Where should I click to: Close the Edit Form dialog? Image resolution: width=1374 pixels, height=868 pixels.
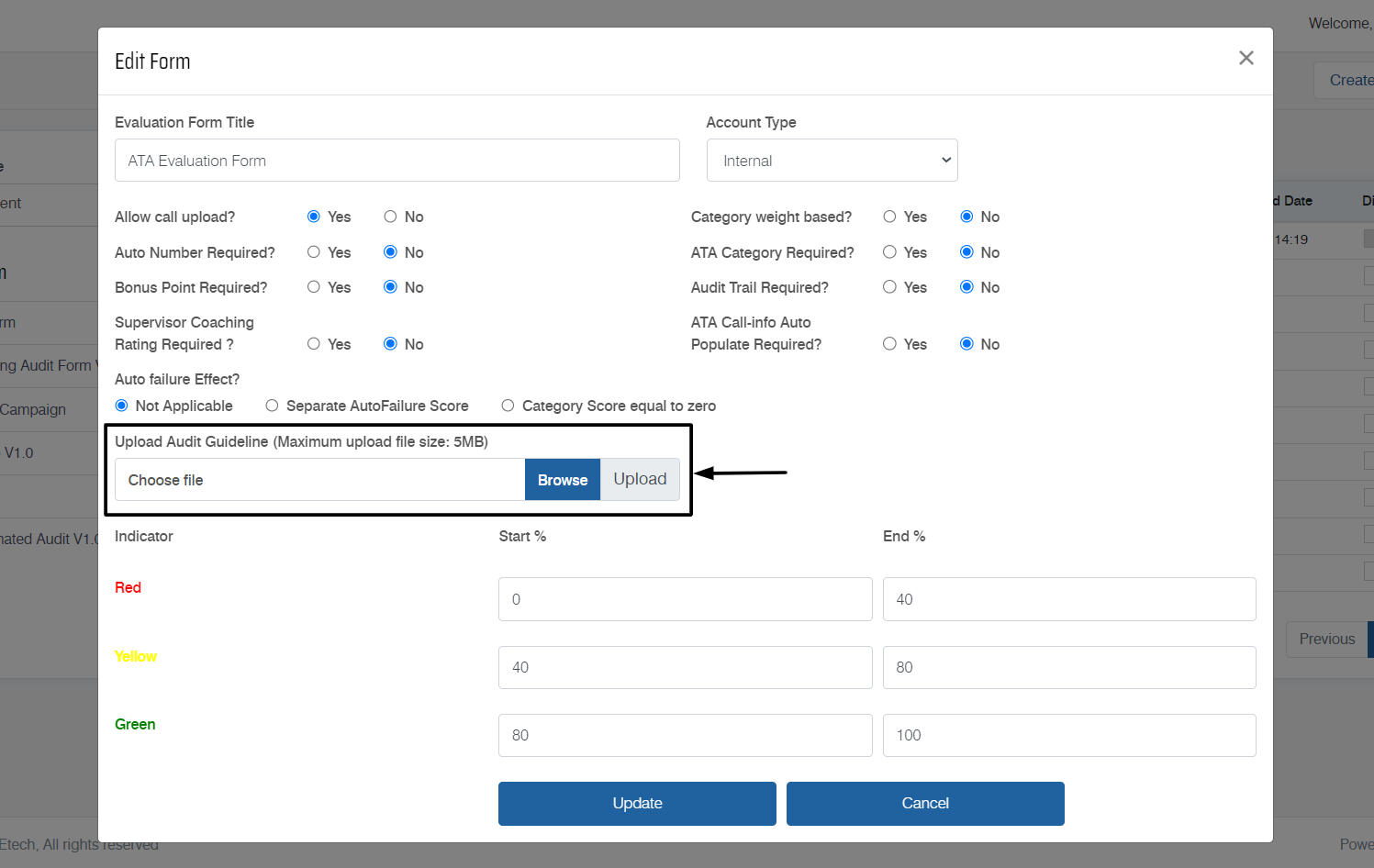[x=1246, y=58]
